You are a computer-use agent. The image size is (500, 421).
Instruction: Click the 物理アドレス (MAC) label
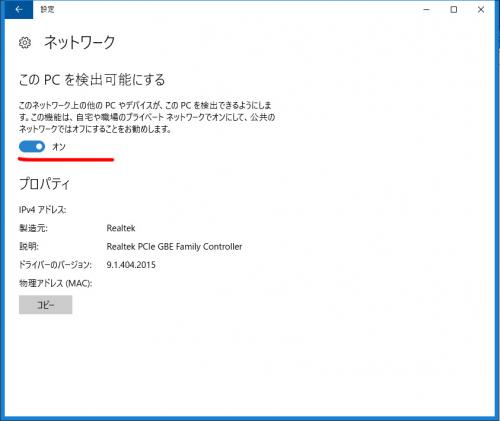pos(55,283)
